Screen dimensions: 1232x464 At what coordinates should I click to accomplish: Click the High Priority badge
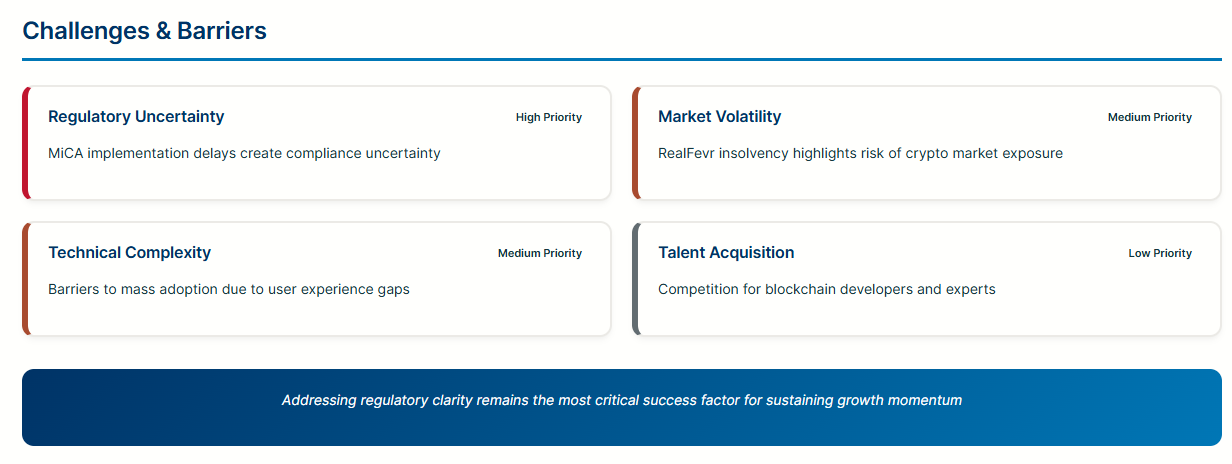click(548, 118)
